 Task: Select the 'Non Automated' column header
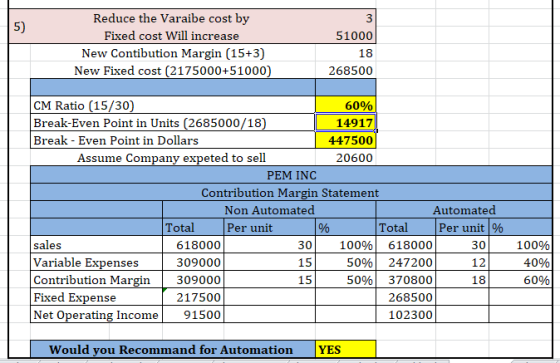tap(269, 210)
